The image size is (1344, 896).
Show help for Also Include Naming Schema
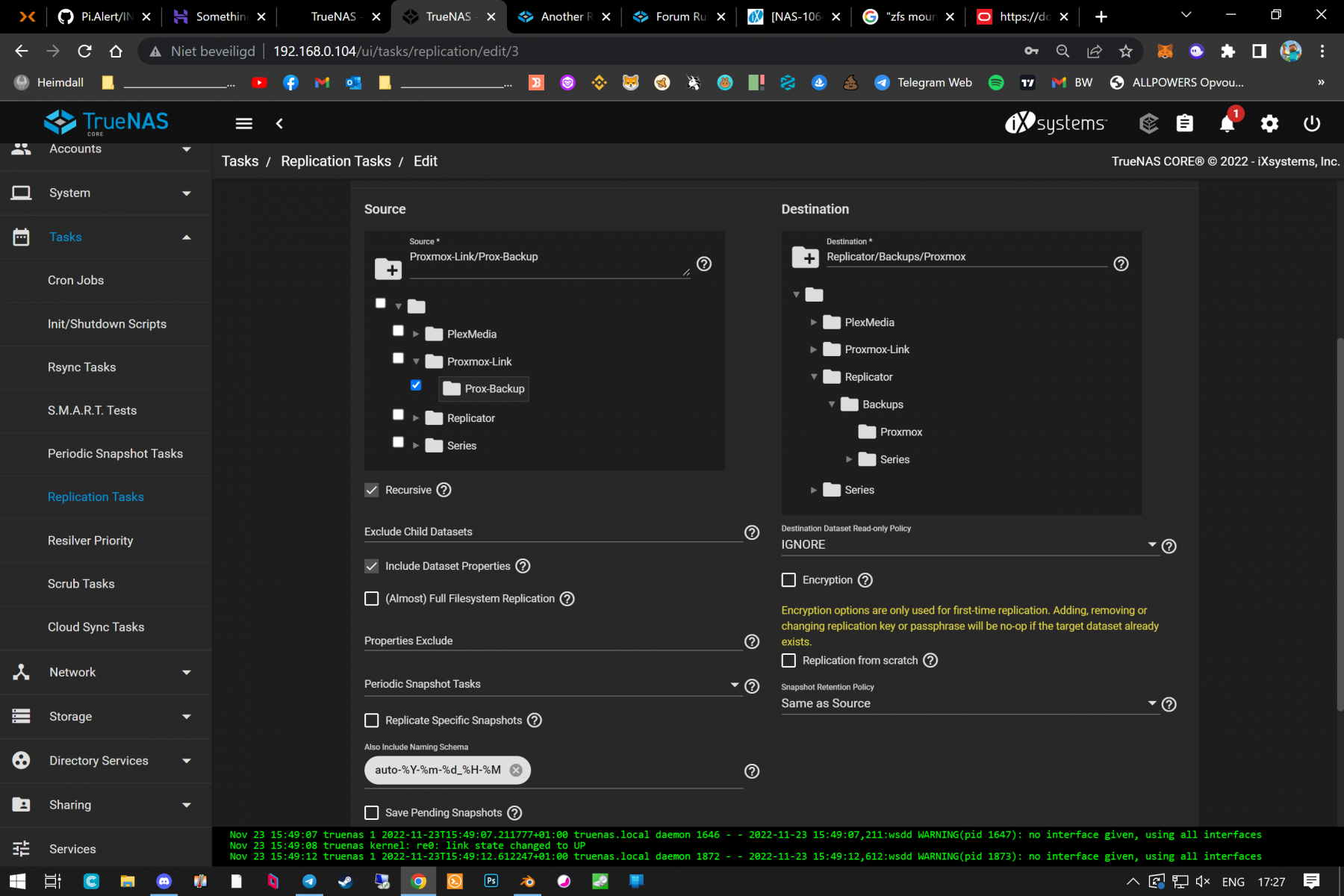click(752, 771)
